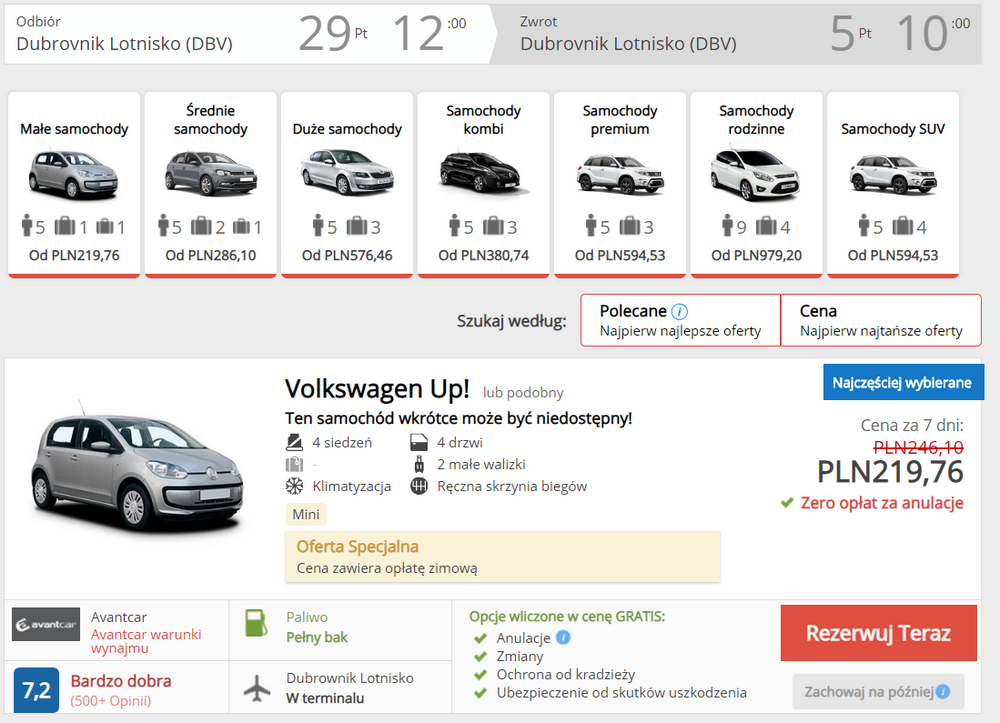Click the luggage icon in Samochody SUV card

pos(902,226)
